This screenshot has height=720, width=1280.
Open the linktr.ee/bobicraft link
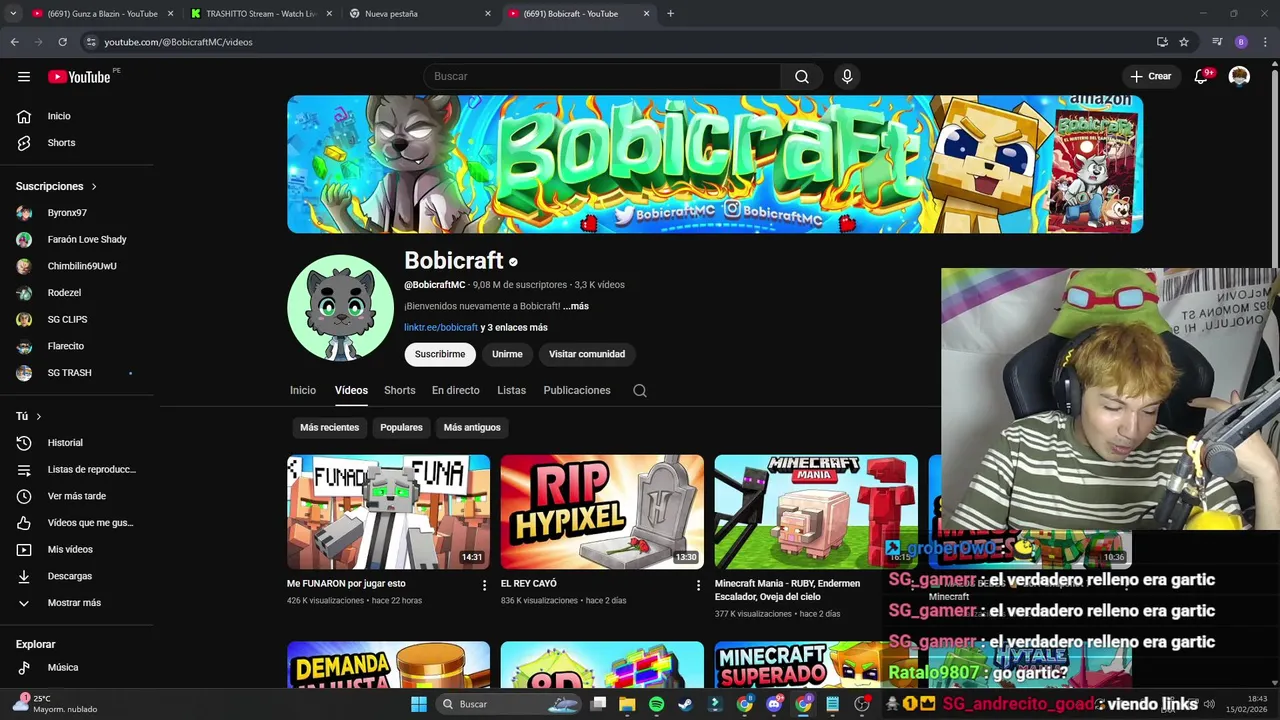click(441, 328)
